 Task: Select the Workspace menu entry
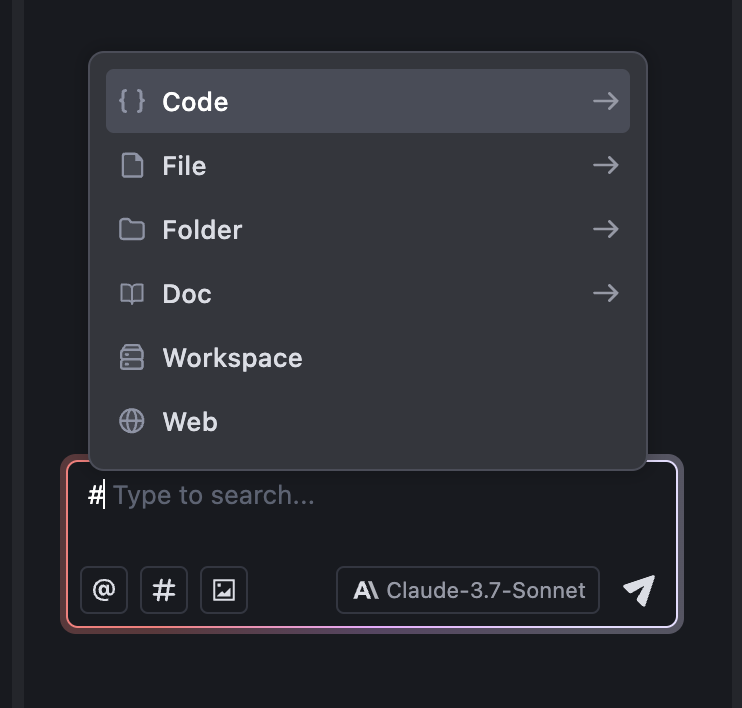368,357
